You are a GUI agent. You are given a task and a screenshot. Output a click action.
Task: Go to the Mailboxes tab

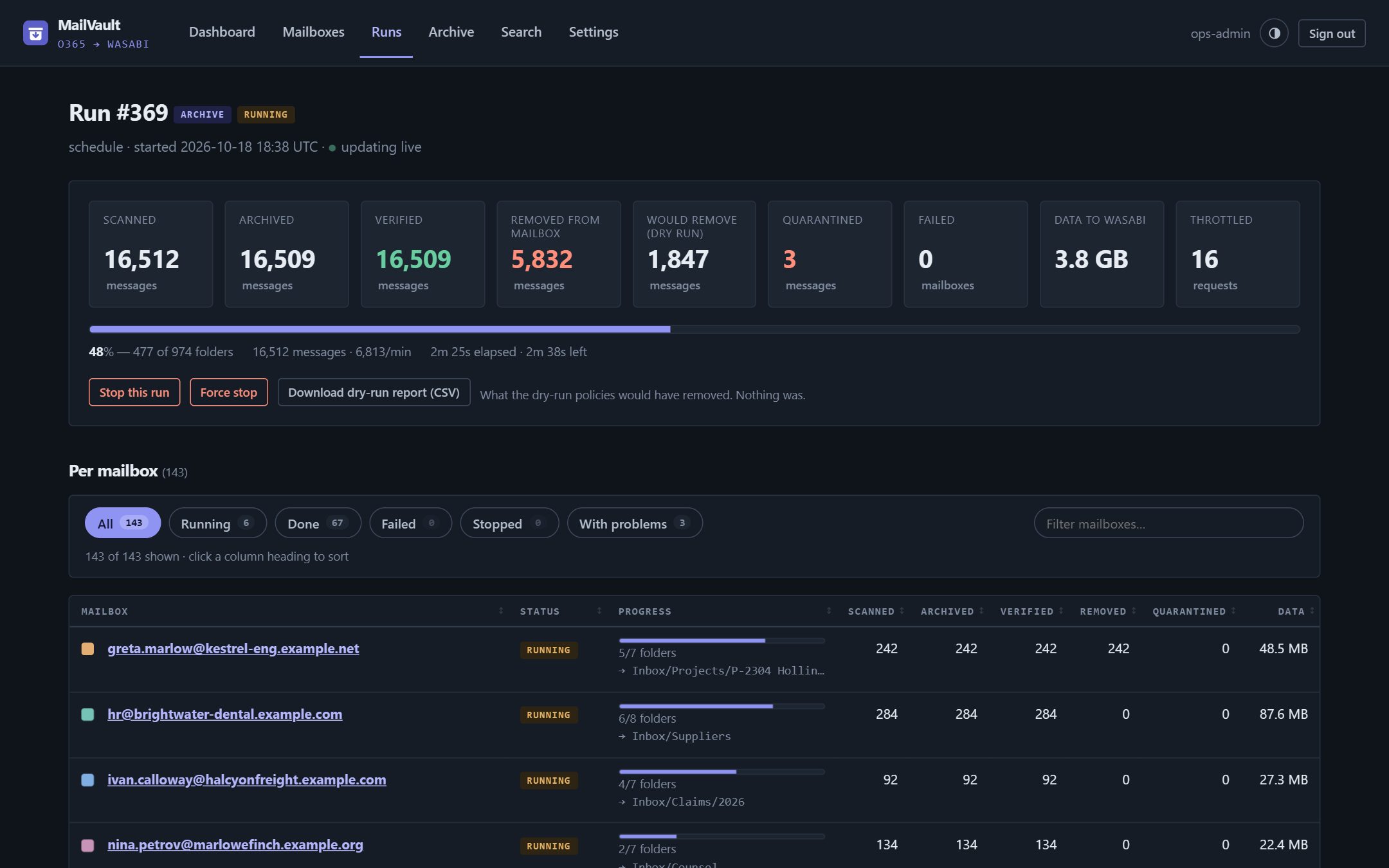click(x=313, y=32)
